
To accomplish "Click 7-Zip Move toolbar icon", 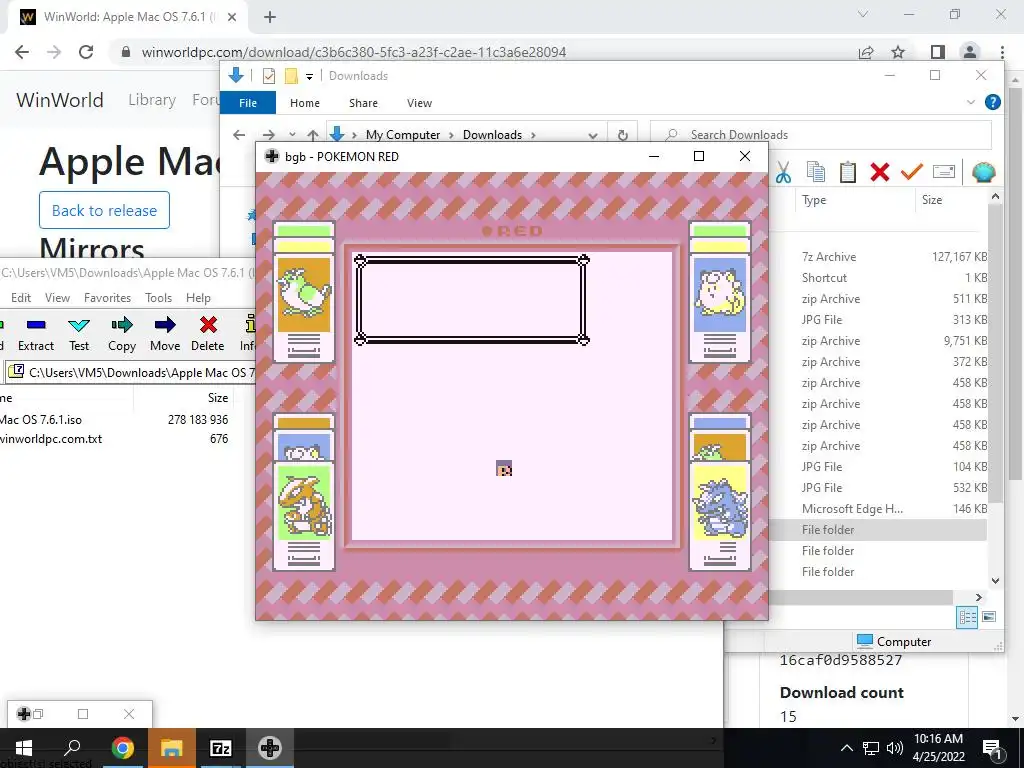I will 165,335.
